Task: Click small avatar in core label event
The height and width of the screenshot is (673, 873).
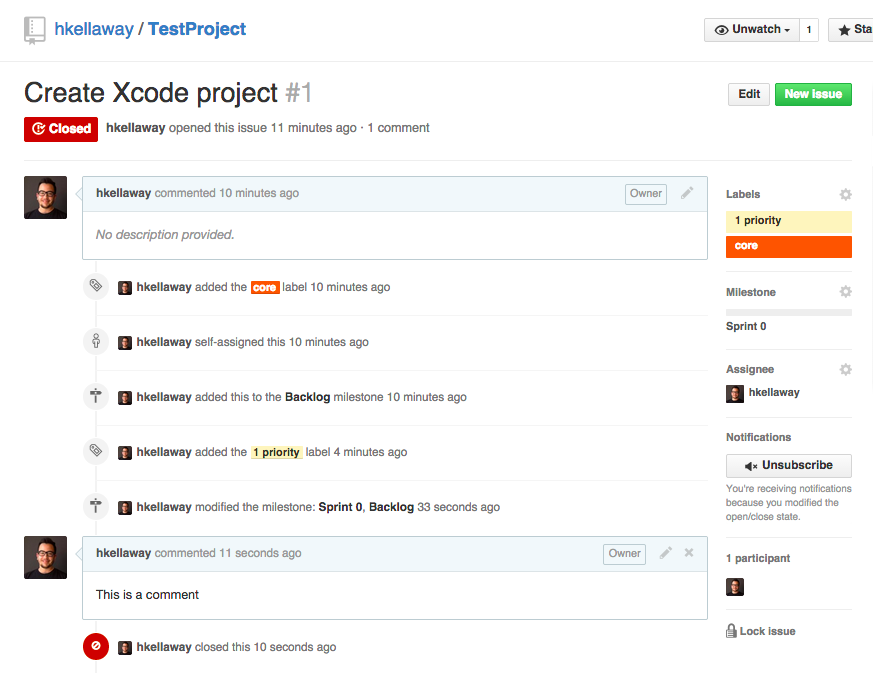Action: point(125,288)
